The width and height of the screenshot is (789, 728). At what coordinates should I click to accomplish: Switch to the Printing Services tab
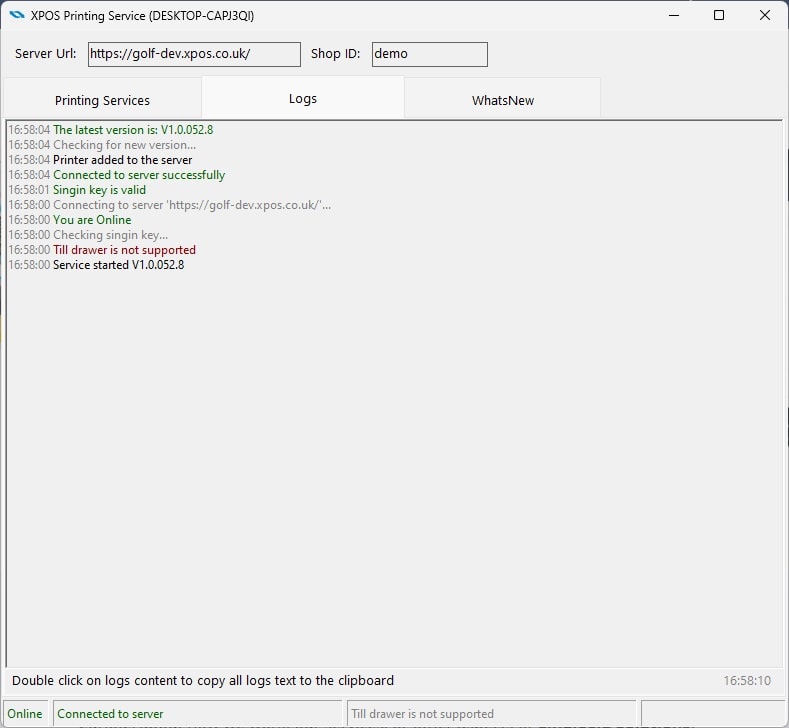[102, 100]
